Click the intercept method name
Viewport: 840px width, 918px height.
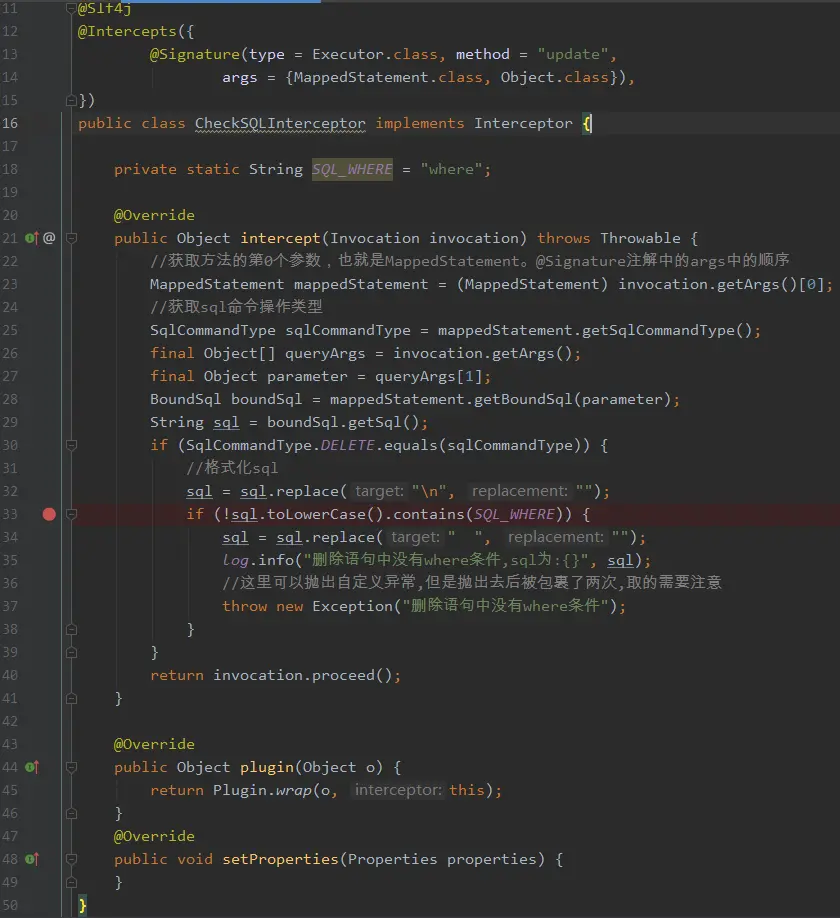pos(280,238)
